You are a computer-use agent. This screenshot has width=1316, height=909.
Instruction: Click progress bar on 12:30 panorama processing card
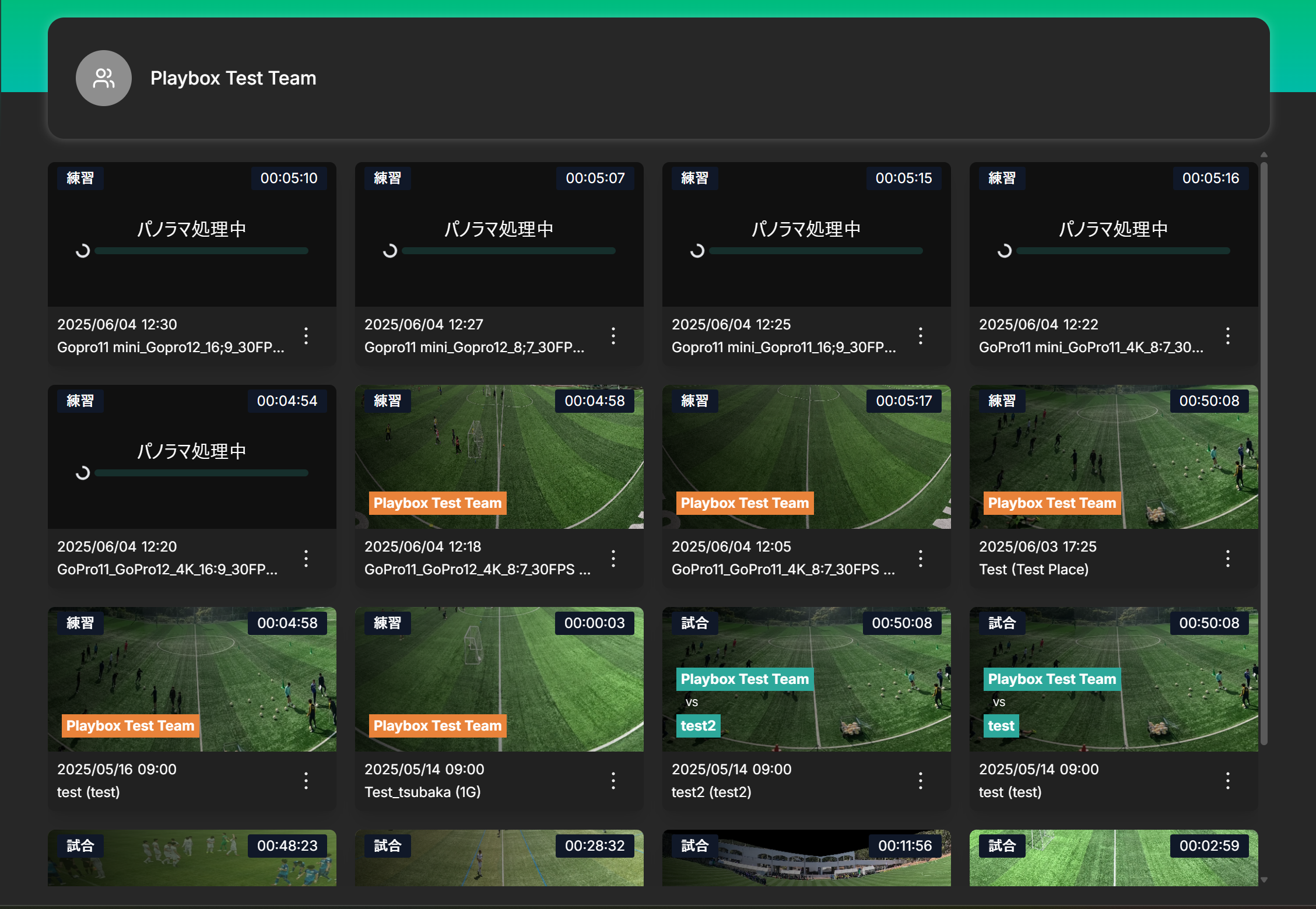(201, 251)
